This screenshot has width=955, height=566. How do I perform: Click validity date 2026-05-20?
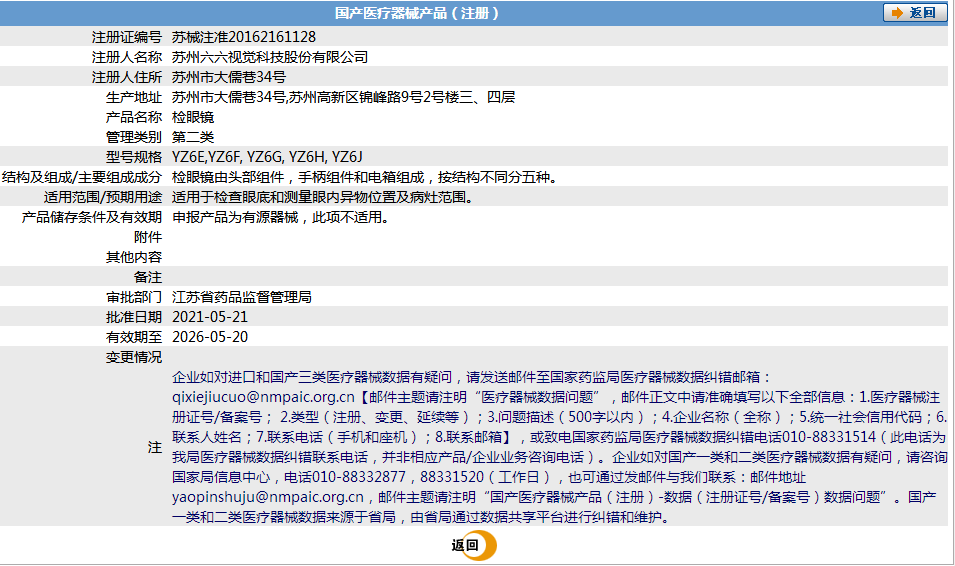210,338
